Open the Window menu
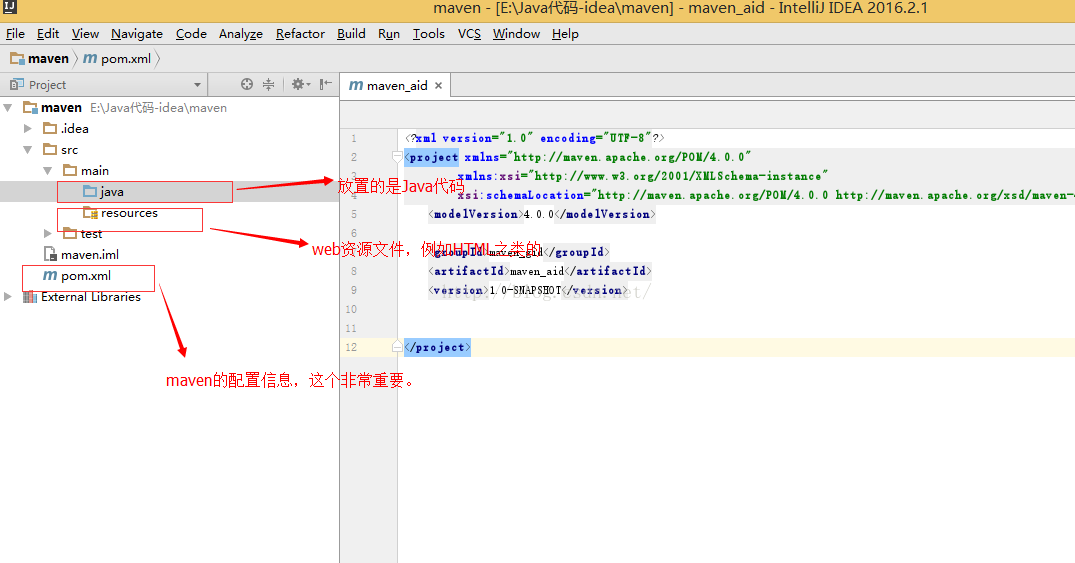 [x=516, y=34]
